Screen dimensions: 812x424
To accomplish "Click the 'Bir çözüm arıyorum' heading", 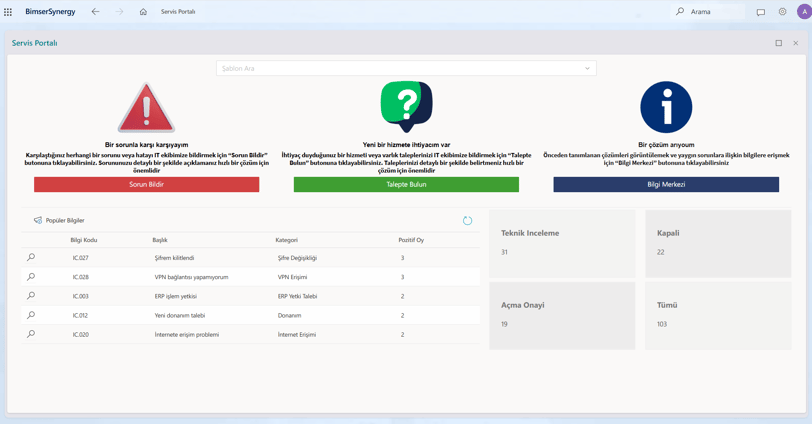I will coord(666,145).
